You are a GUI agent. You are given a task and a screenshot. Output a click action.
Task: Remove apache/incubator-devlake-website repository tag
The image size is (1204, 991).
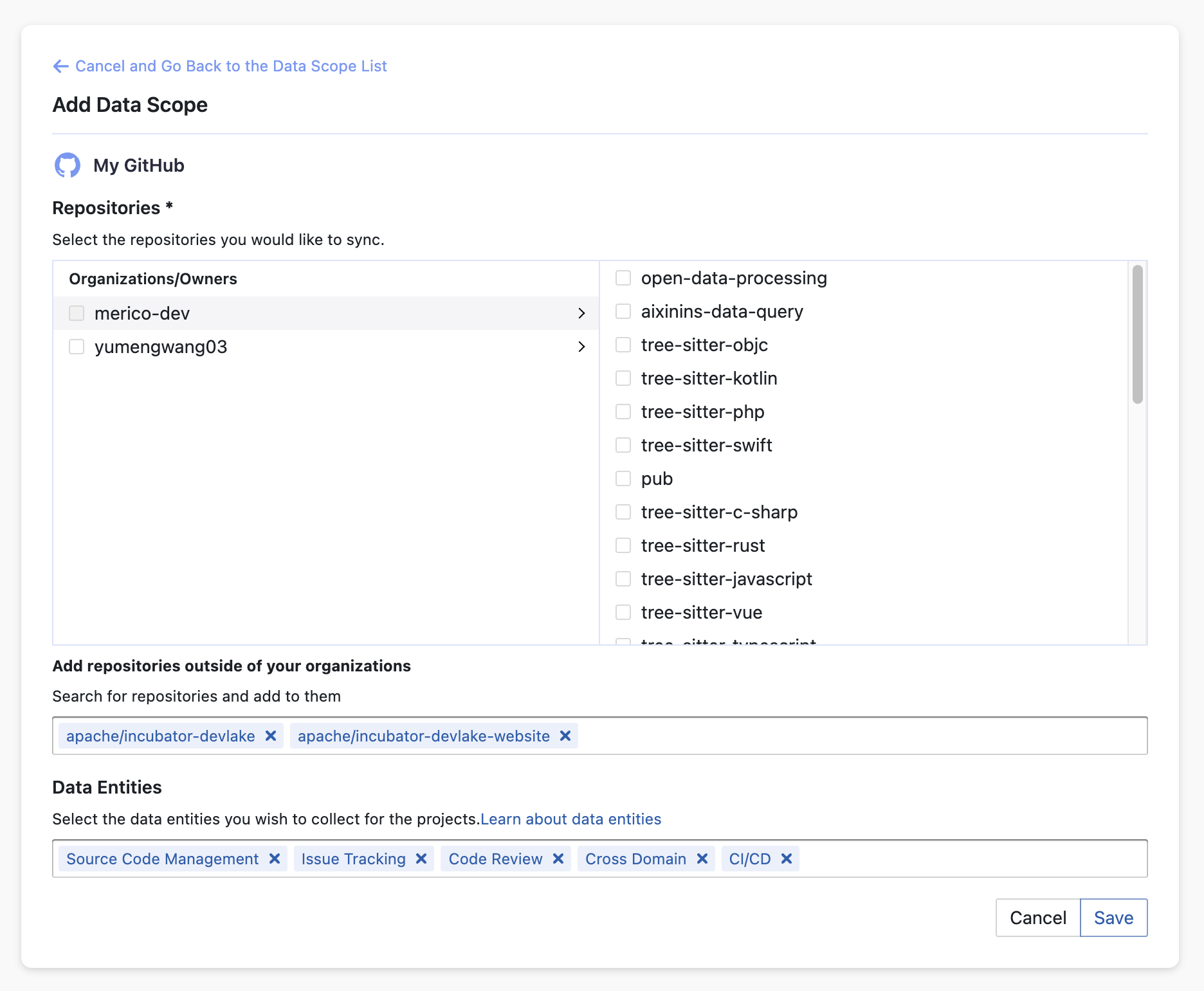565,736
